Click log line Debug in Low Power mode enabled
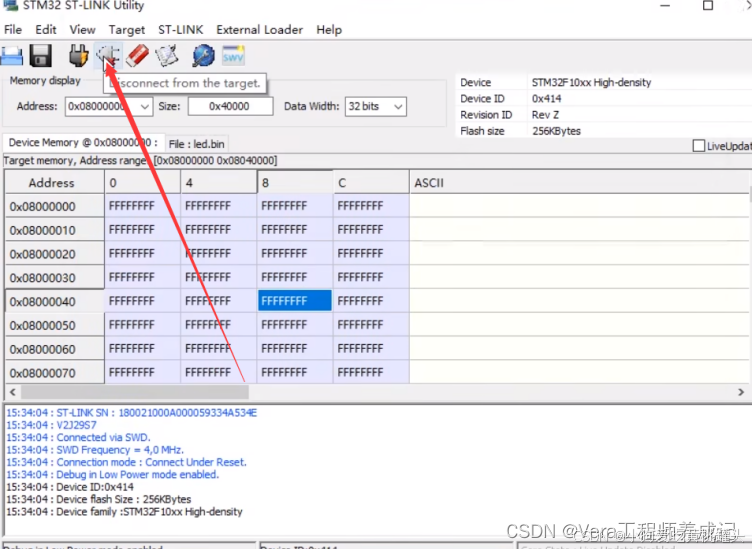Image resolution: width=752 pixels, height=550 pixels. (x=113, y=475)
